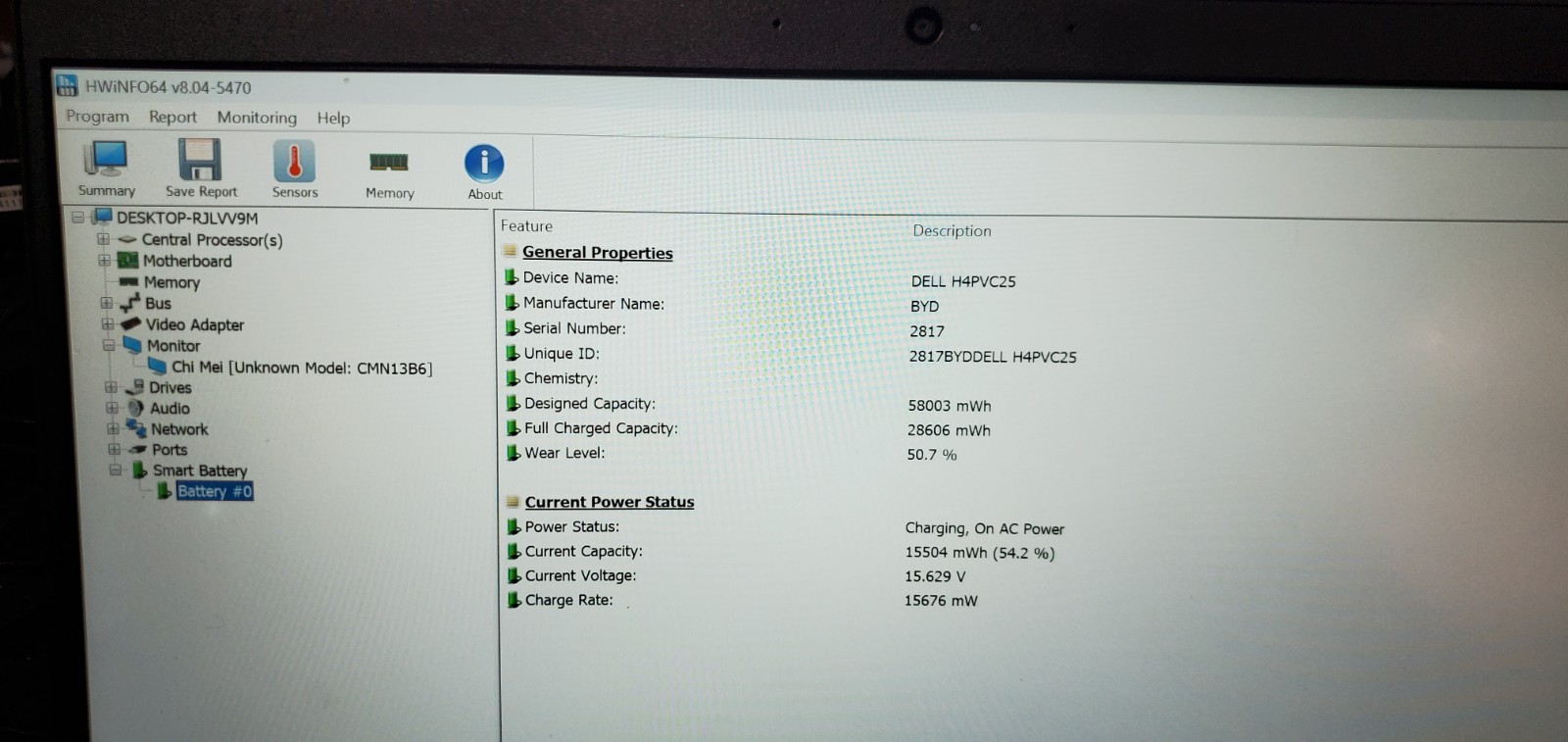
Task: Collapse the Monitor tree node
Action: pyautogui.click(x=109, y=345)
